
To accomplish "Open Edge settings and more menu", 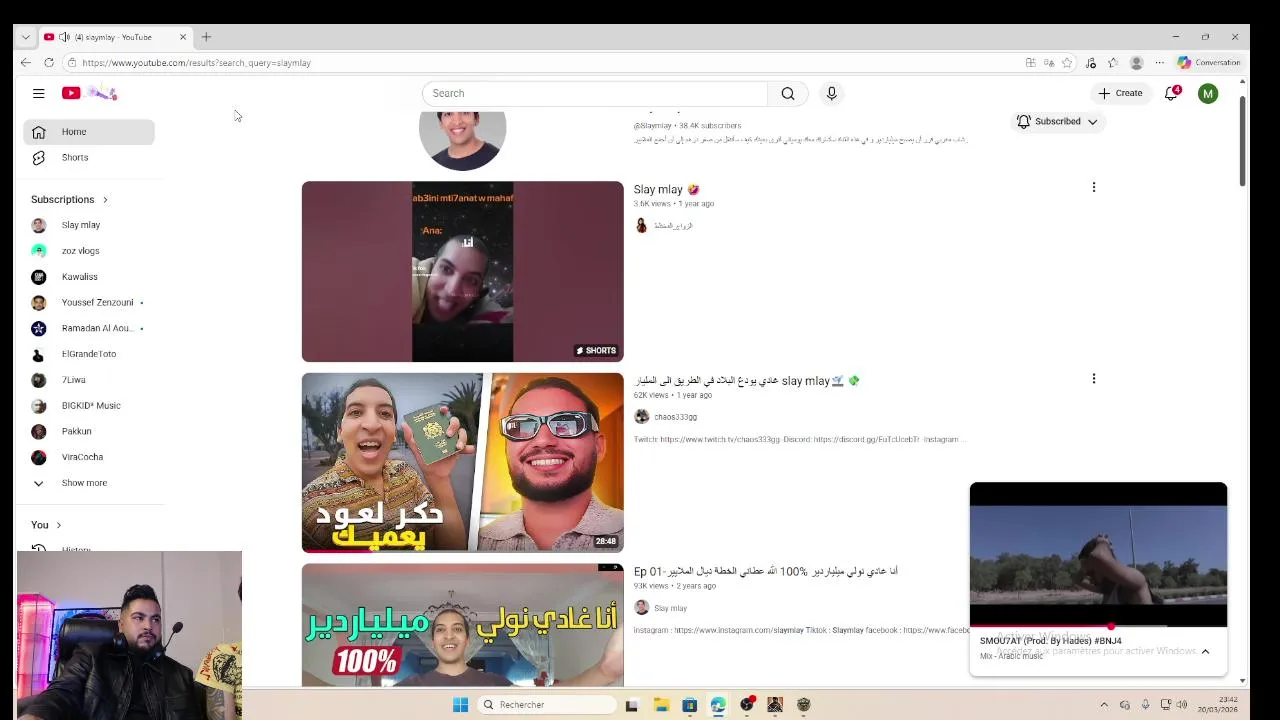I will [1160, 62].
